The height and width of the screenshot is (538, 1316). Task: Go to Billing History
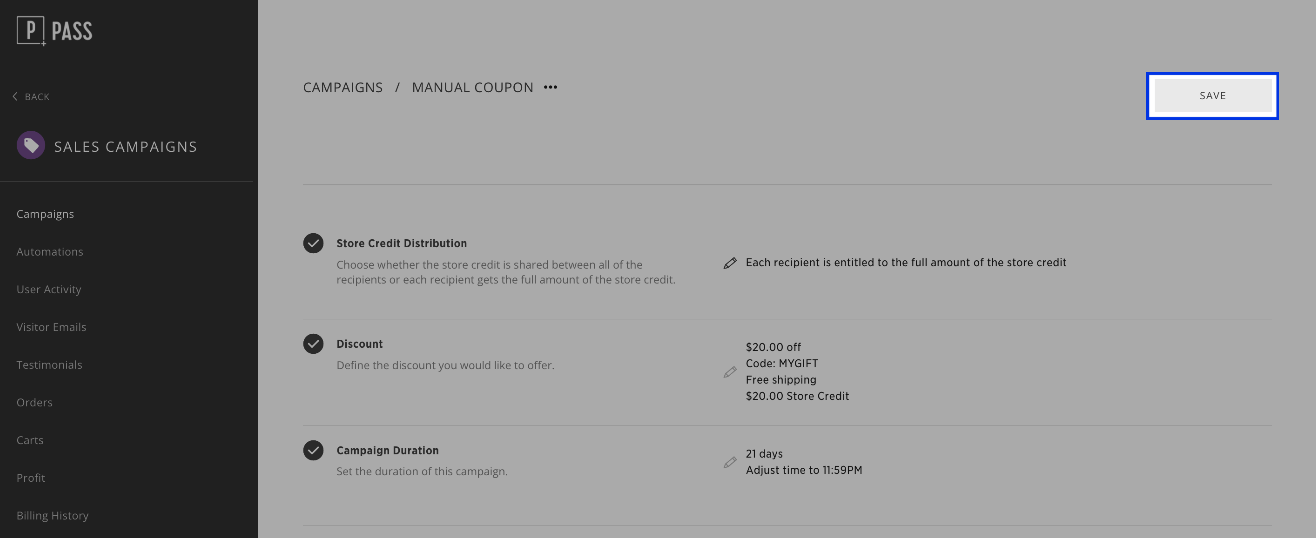(x=52, y=516)
